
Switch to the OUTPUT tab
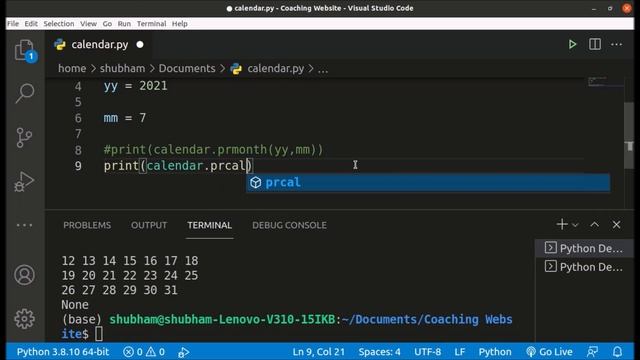click(149, 225)
